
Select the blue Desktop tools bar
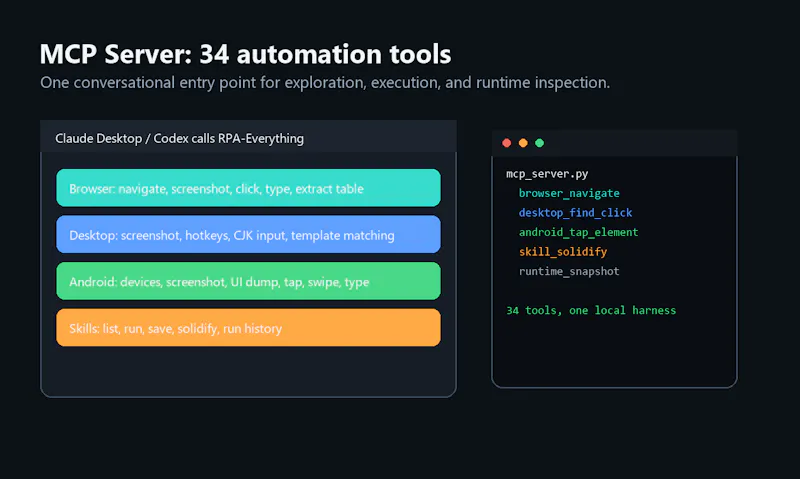pyautogui.click(x=248, y=234)
